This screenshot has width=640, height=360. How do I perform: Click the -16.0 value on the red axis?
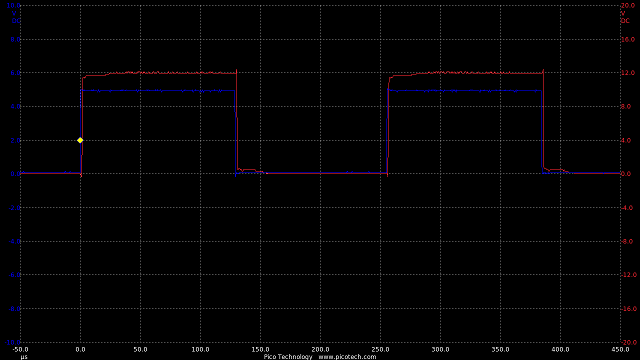(x=628, y=309)
